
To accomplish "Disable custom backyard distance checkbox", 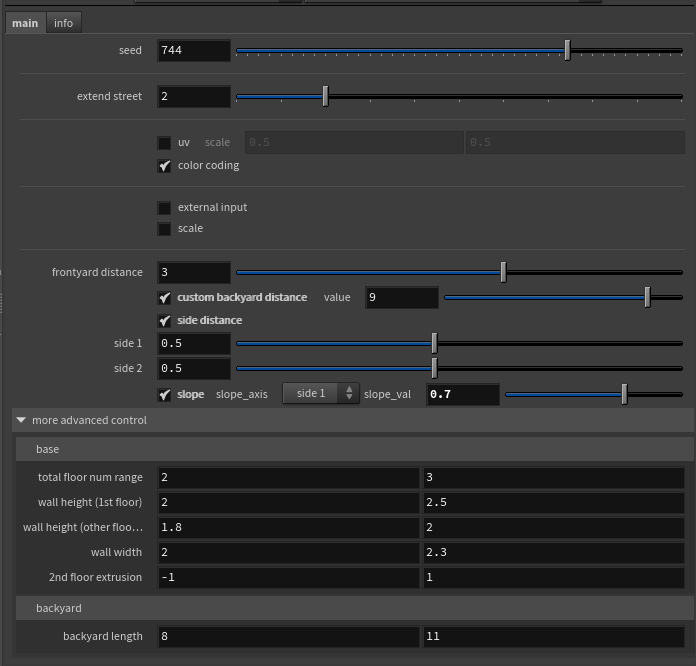I will pos(164,298).
